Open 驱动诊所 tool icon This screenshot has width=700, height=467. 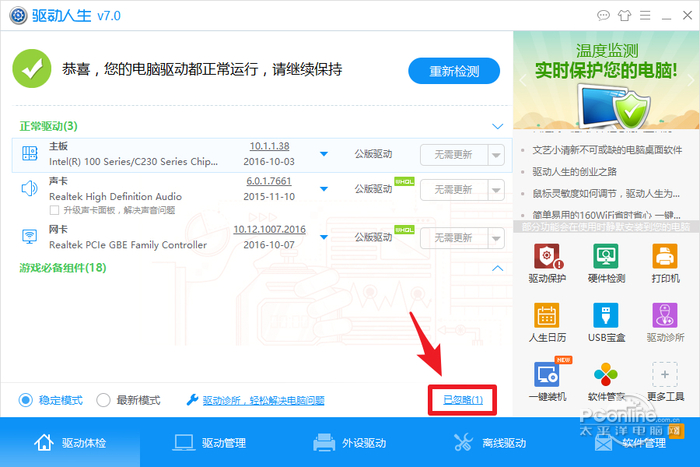click(665, 315)
